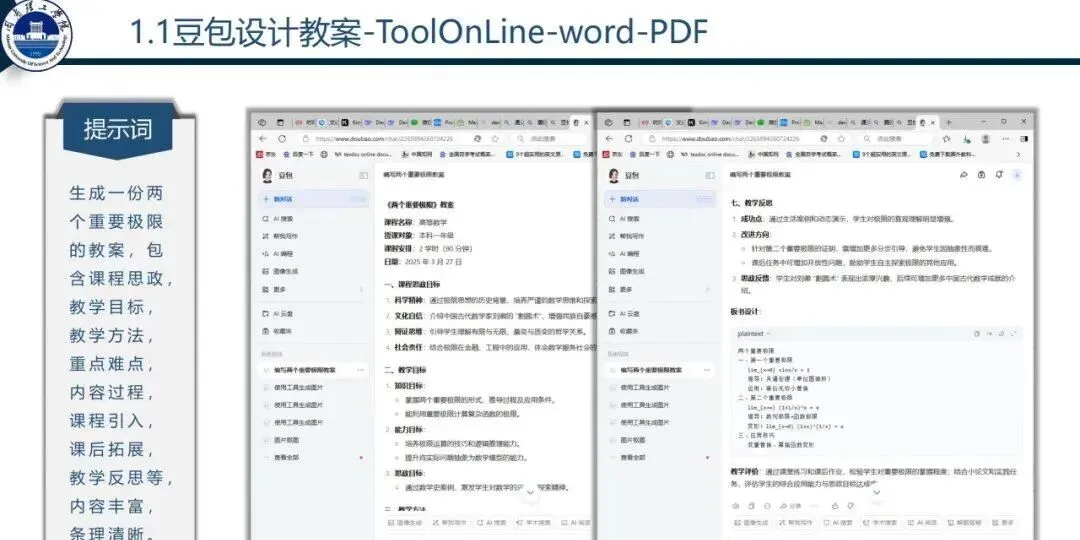Screen dimensions: 1080x540
Task: Select 查看全部 in right sidebar history
Action: (x=634, y=457)
